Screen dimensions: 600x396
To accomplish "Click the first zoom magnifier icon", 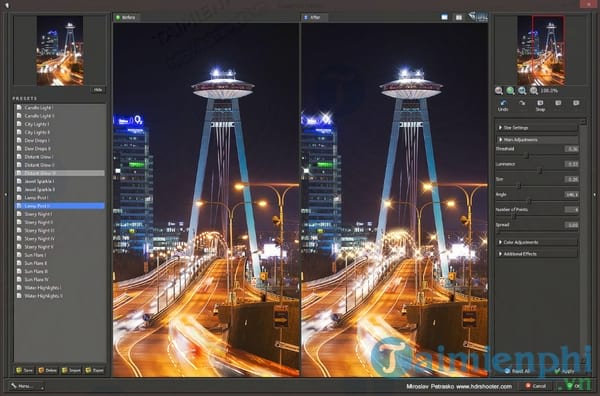I will pyautogui.click(x=499, y=91).
